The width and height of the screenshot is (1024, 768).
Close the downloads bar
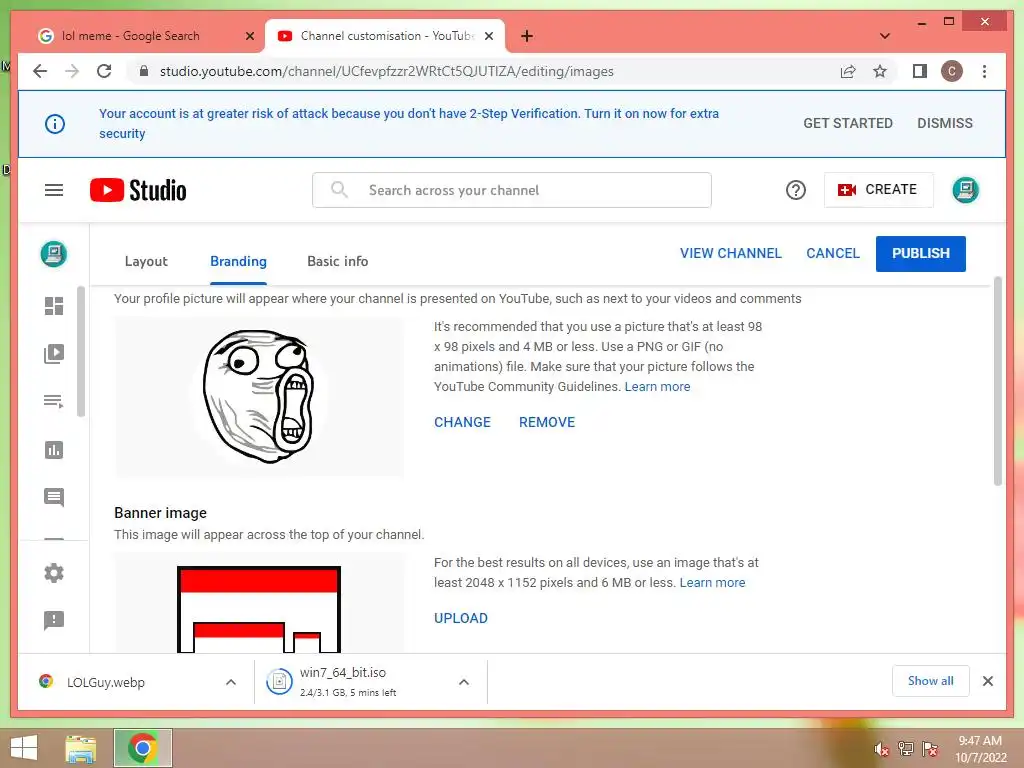pyautogui.click(x=988, y=681)
